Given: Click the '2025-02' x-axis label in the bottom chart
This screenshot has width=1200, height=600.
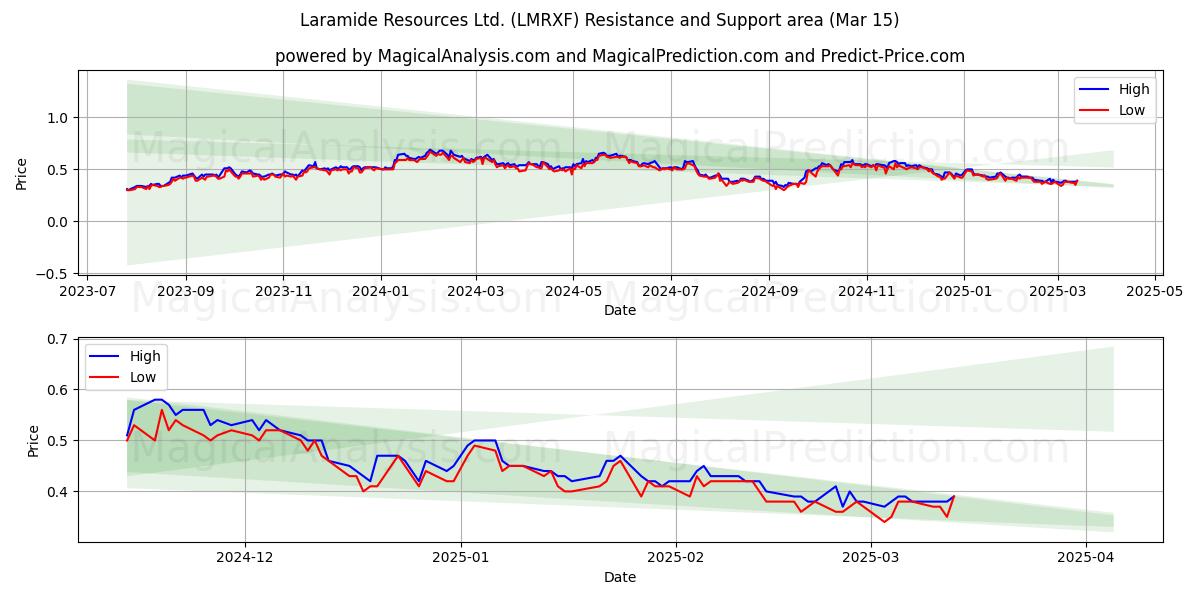Looking at the screenshot, I should click(676, 560).
